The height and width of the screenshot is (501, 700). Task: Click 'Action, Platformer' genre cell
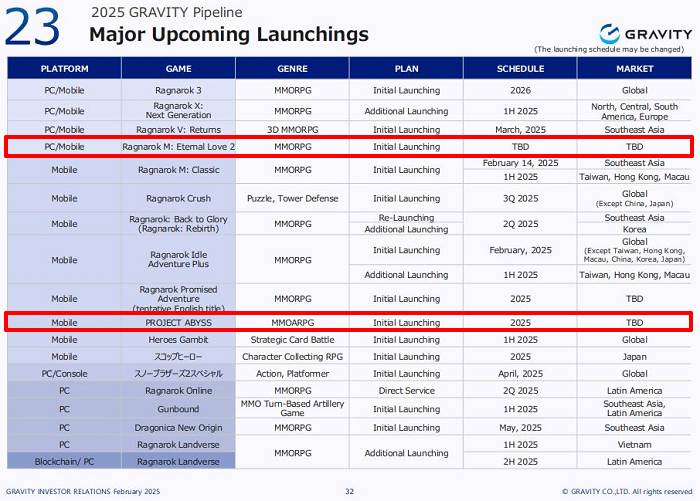(292, 374)
